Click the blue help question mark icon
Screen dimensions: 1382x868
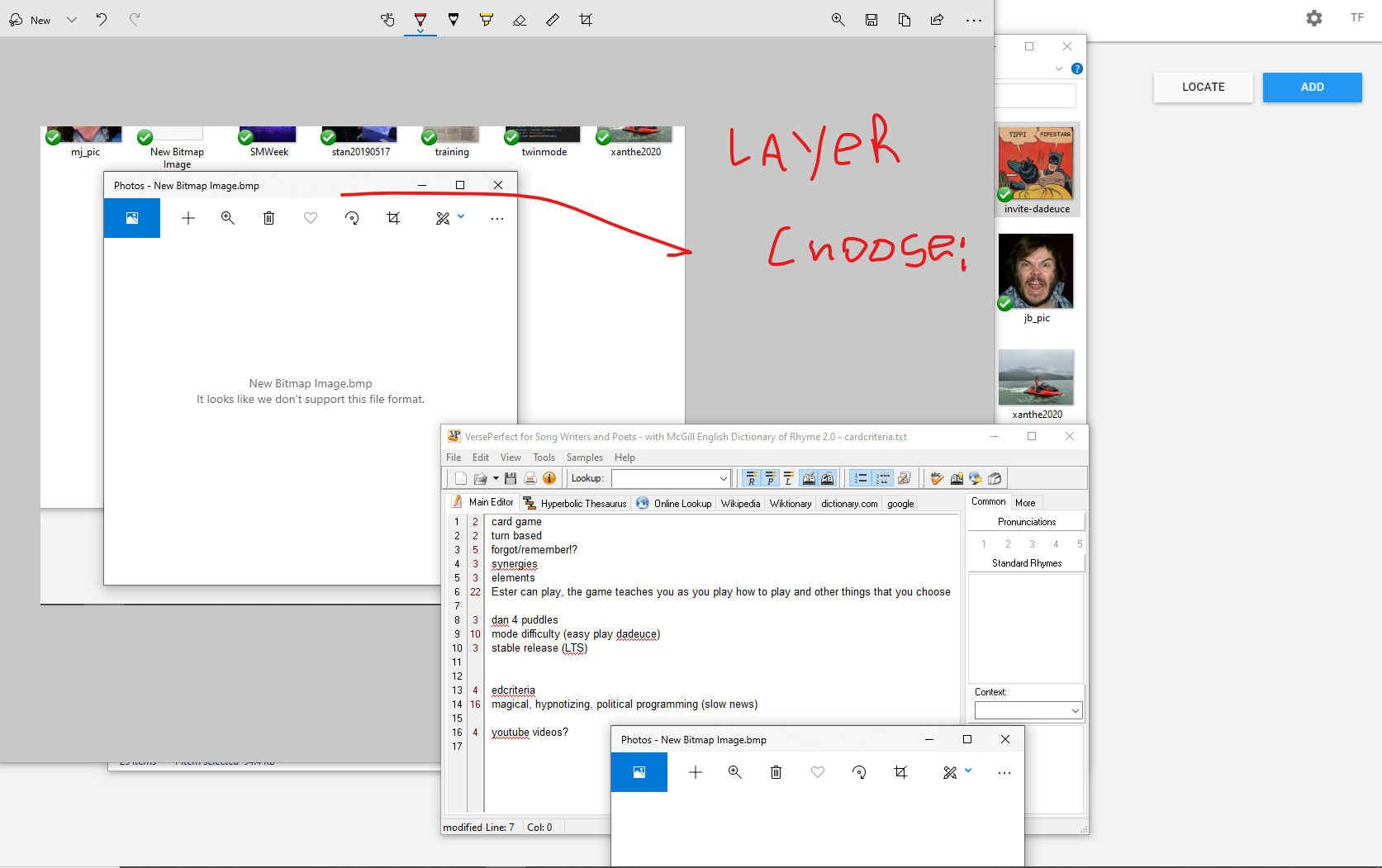[1077, 69]
